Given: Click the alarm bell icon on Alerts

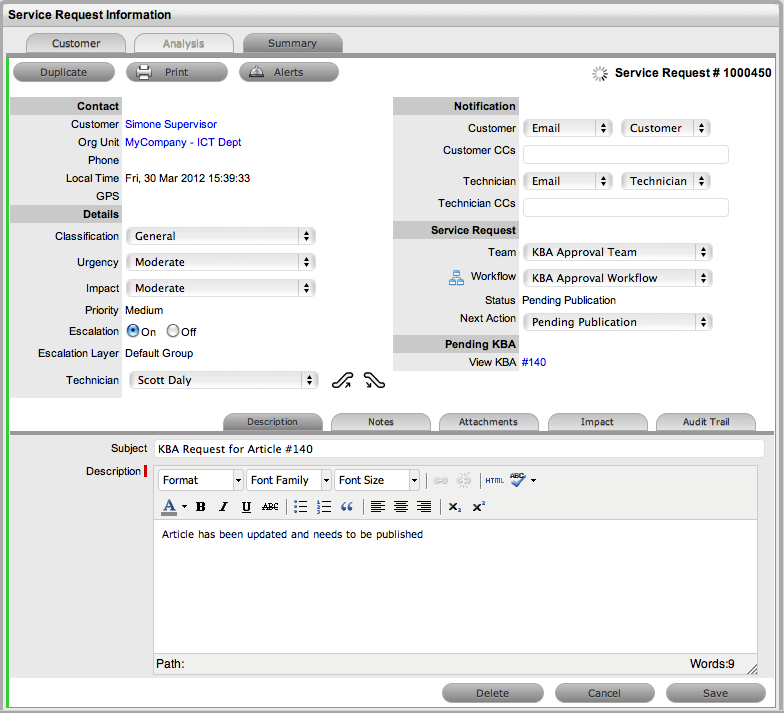Looking at the screenshot, I should (256, 72).
